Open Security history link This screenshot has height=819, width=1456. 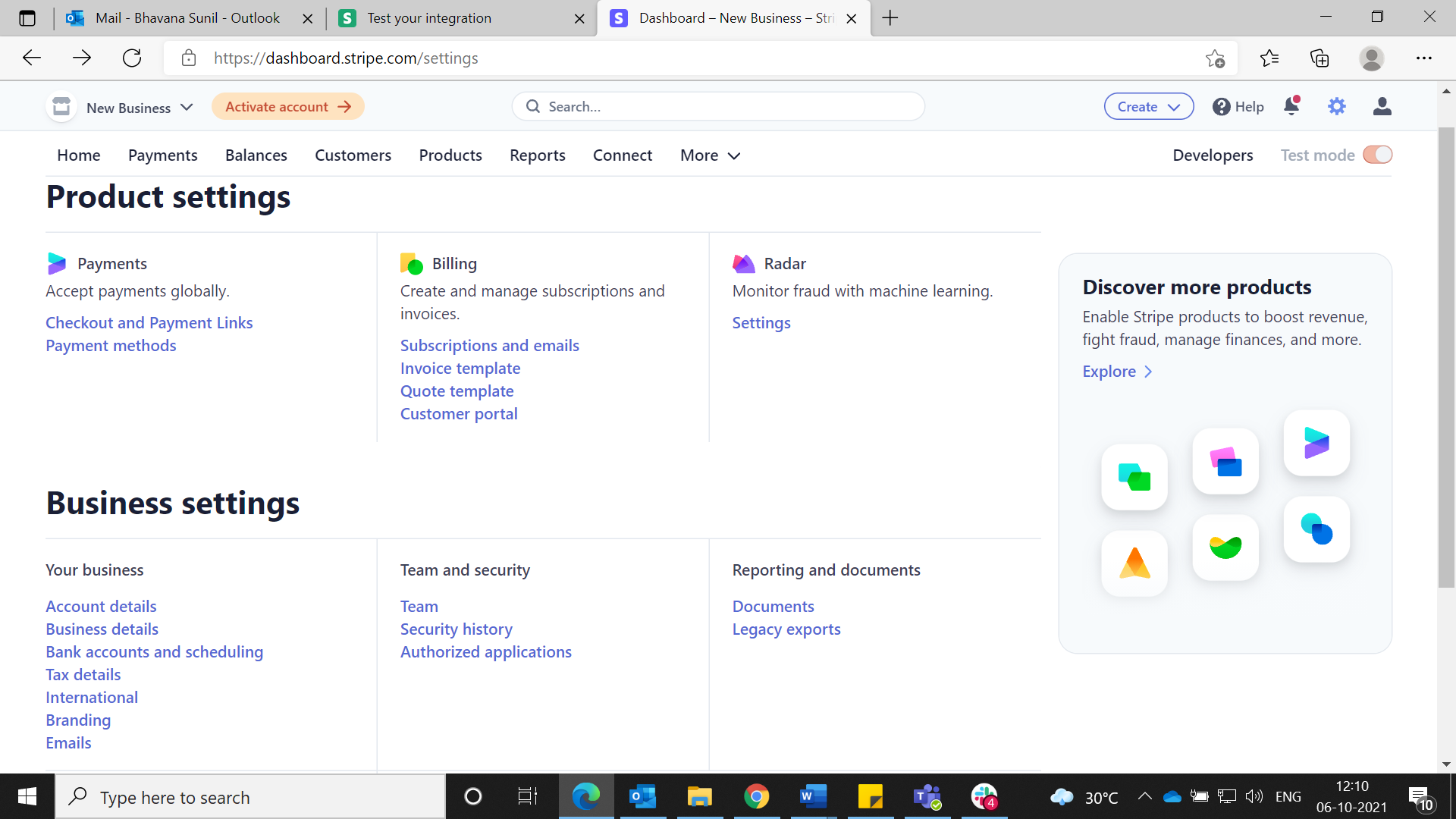tap(457, 629)
